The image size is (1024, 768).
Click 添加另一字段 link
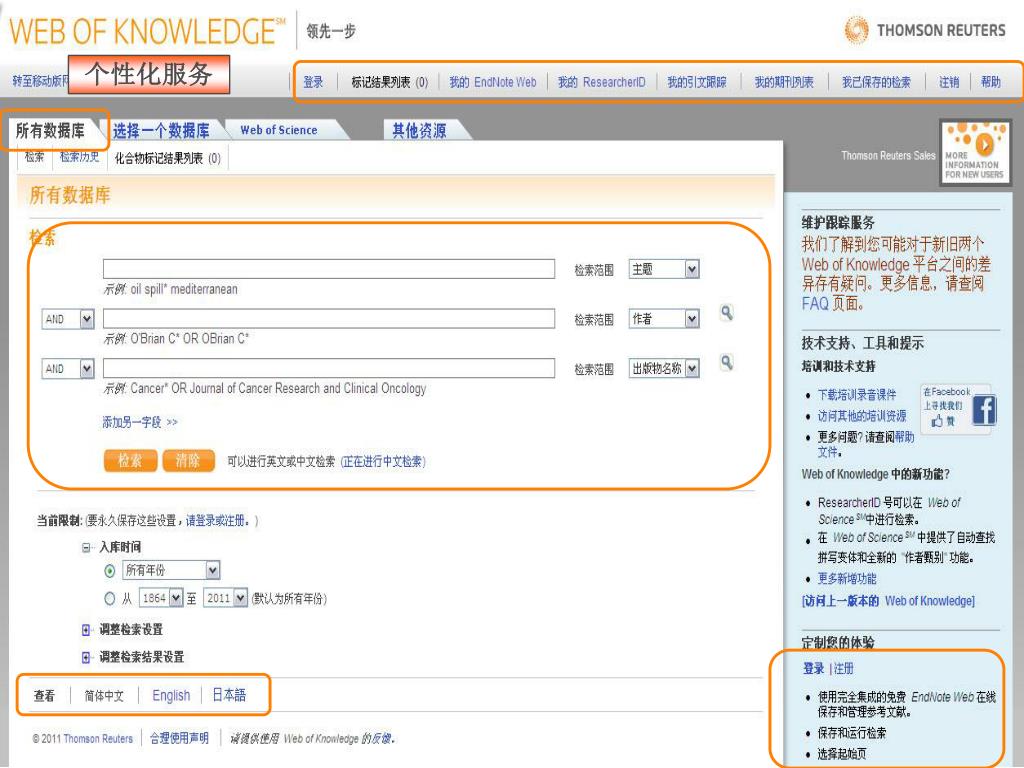coord(140,423)
